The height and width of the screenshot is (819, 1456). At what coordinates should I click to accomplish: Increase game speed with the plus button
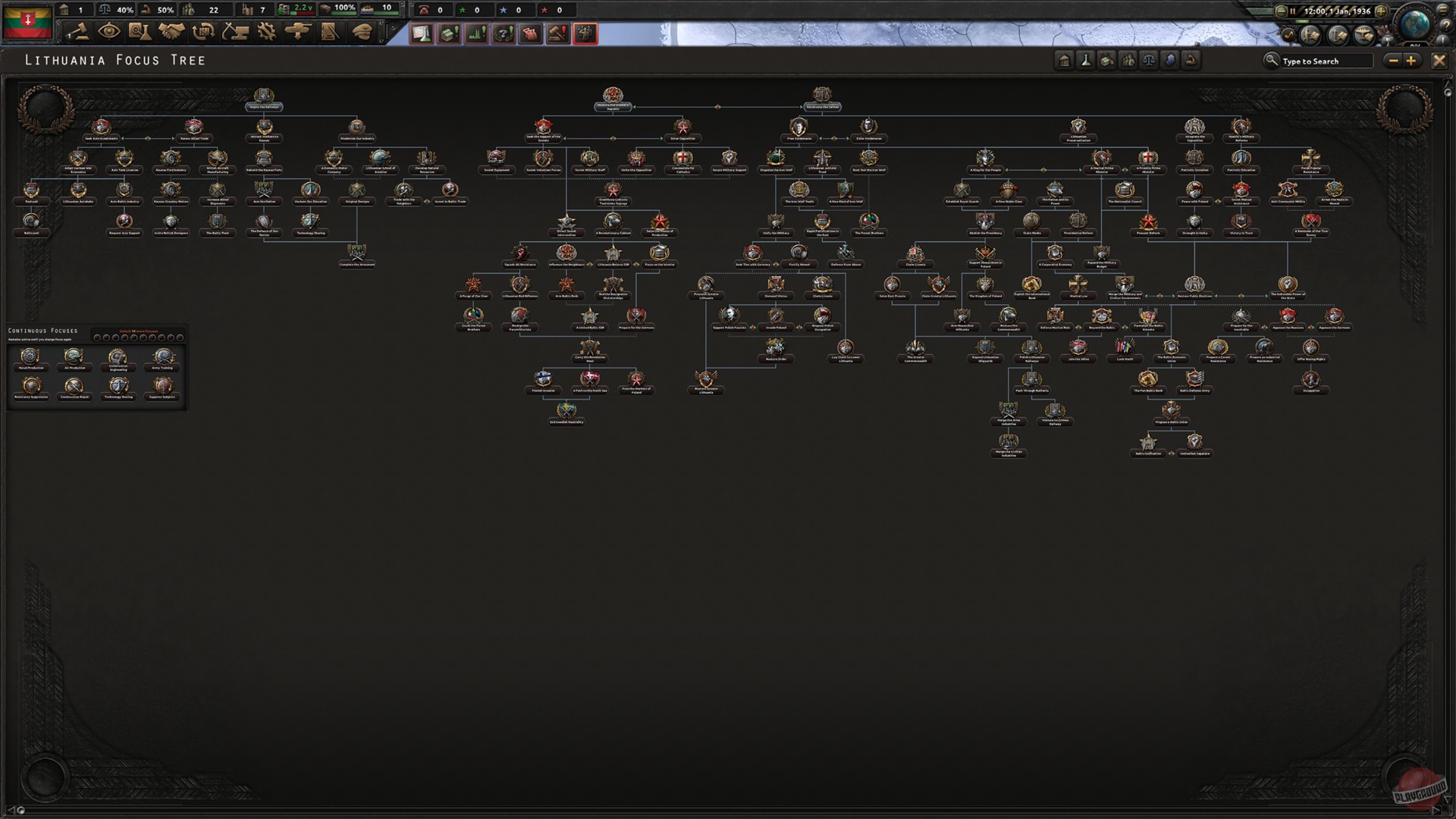[x=1381, y=11]
